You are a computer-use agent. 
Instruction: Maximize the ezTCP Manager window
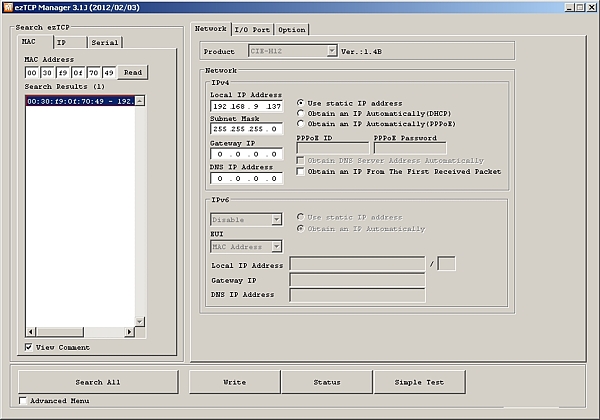coord(580,7)
